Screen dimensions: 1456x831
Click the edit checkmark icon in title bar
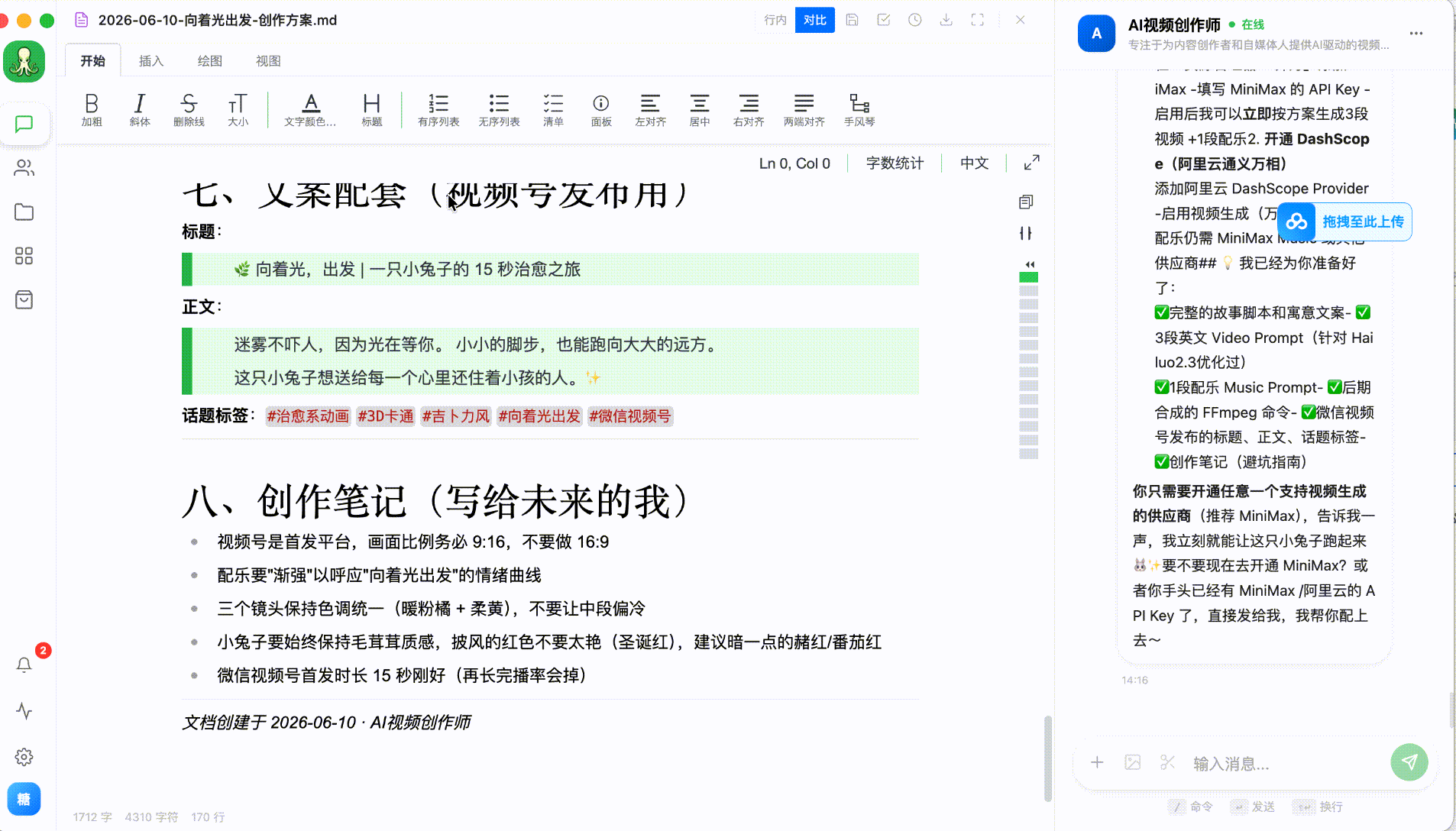click(884, 20)
